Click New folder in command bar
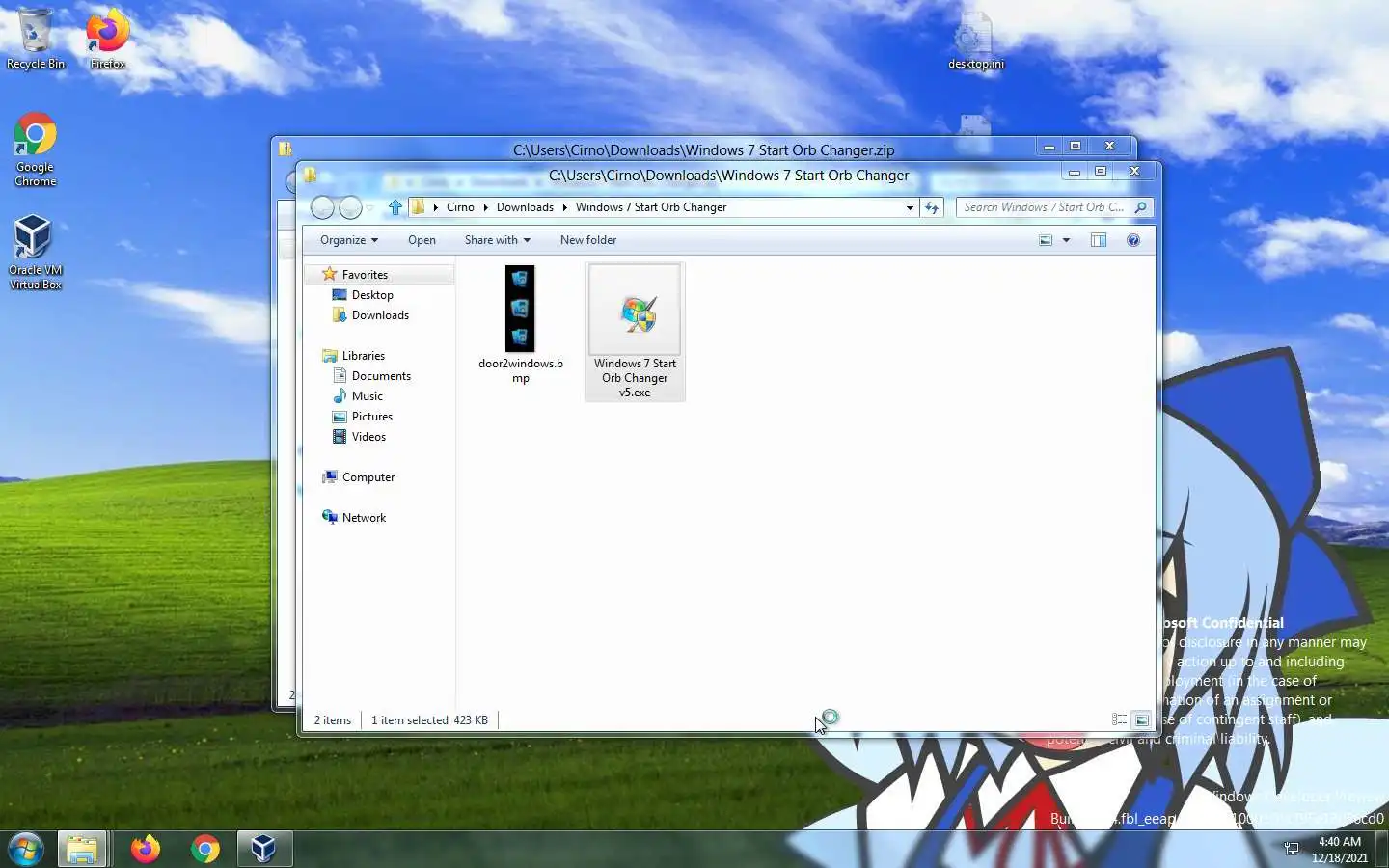This screenshot has width=1389, height=868. (588, 240)
